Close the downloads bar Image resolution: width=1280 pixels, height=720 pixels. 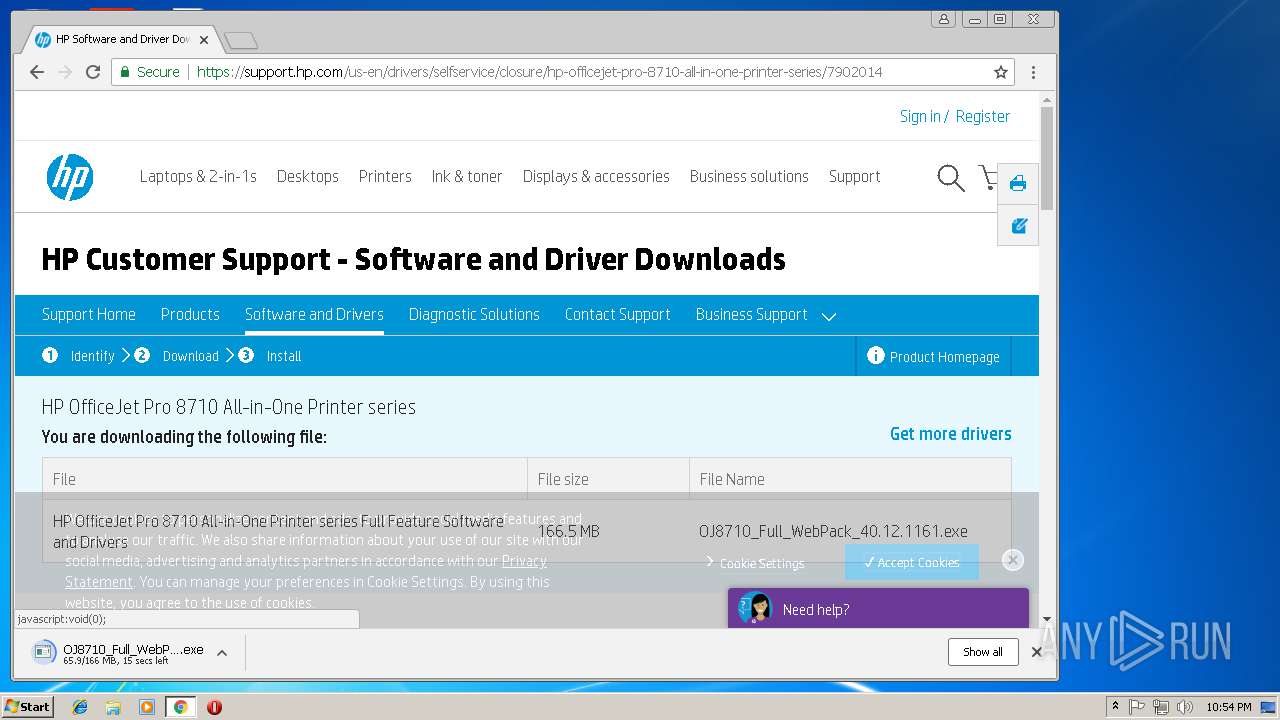[1037, 652]
